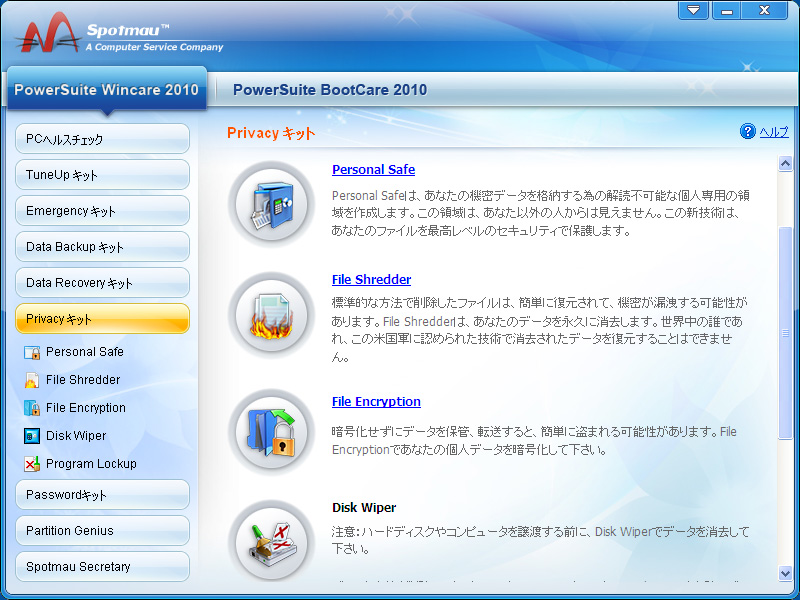The width and height of the screenshot is (800, 600).
Task: Click the small Personal Safe sidebar icon
Action: (32, 352)
